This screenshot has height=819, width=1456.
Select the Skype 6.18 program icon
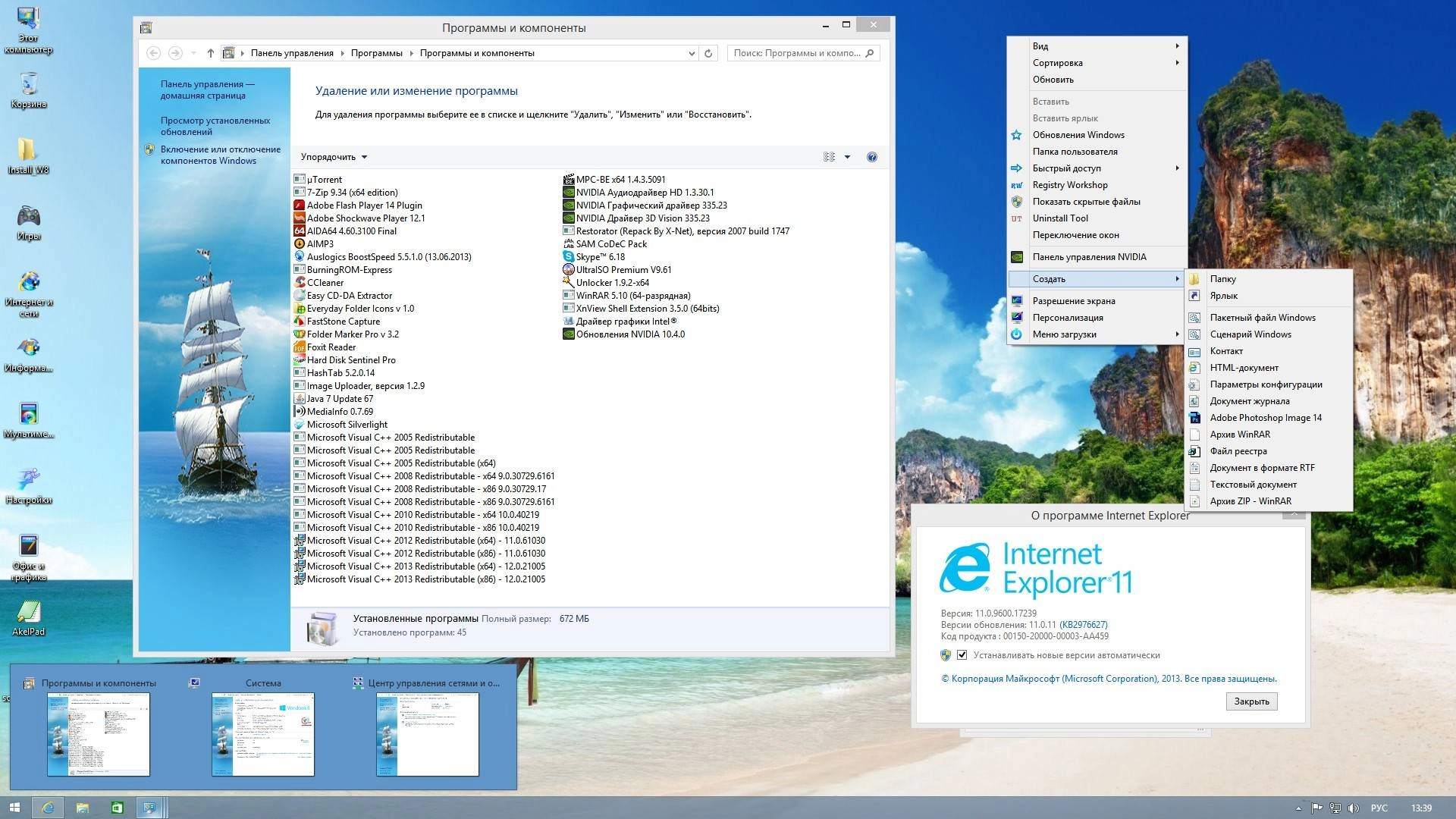coord(569,256)
